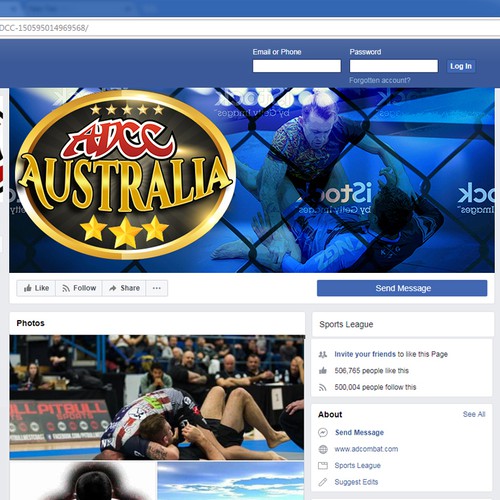This screenshot has width=500, height=500.
Task: Click the Messenger icon in About
Action: click(x=323, y=433)
